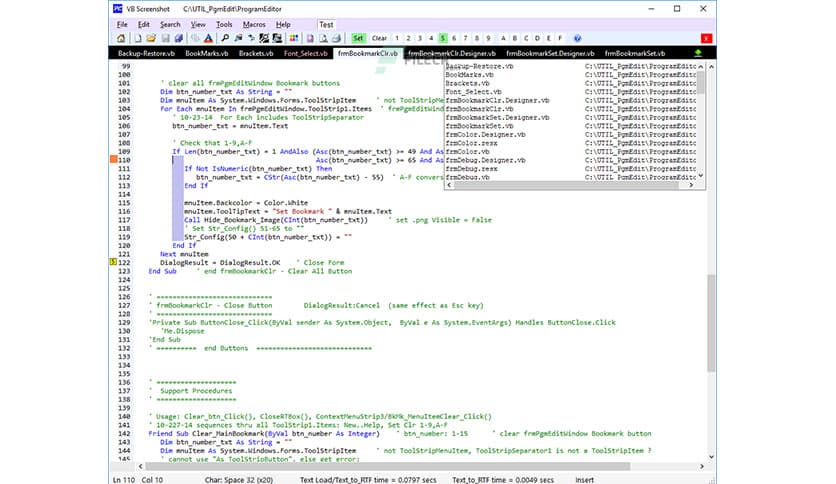Click the blue help question mark icon

tap(577, 38)
